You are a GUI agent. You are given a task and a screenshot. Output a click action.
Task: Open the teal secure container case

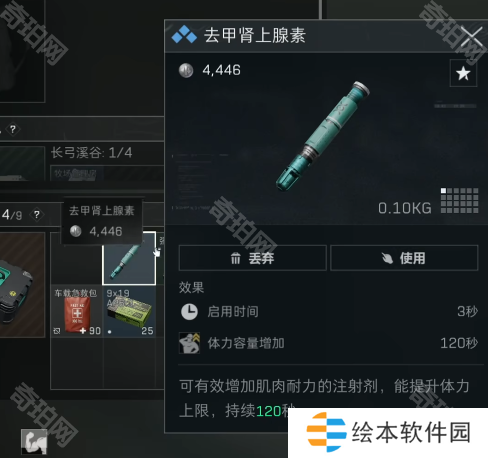coord(22,285)
